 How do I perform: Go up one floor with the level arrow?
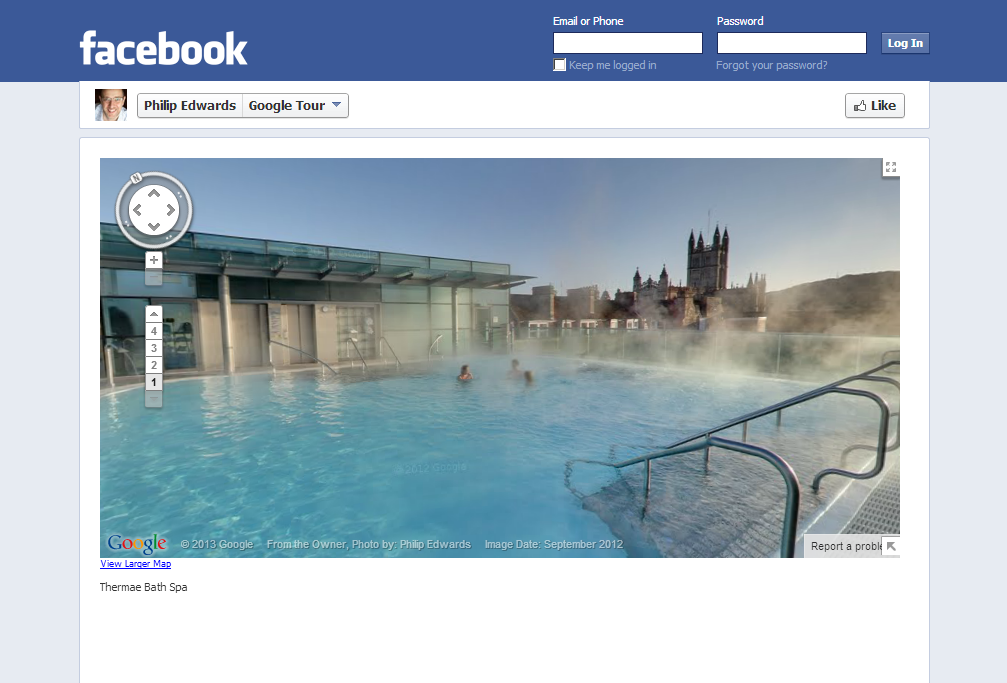click(x=153, y=314)
